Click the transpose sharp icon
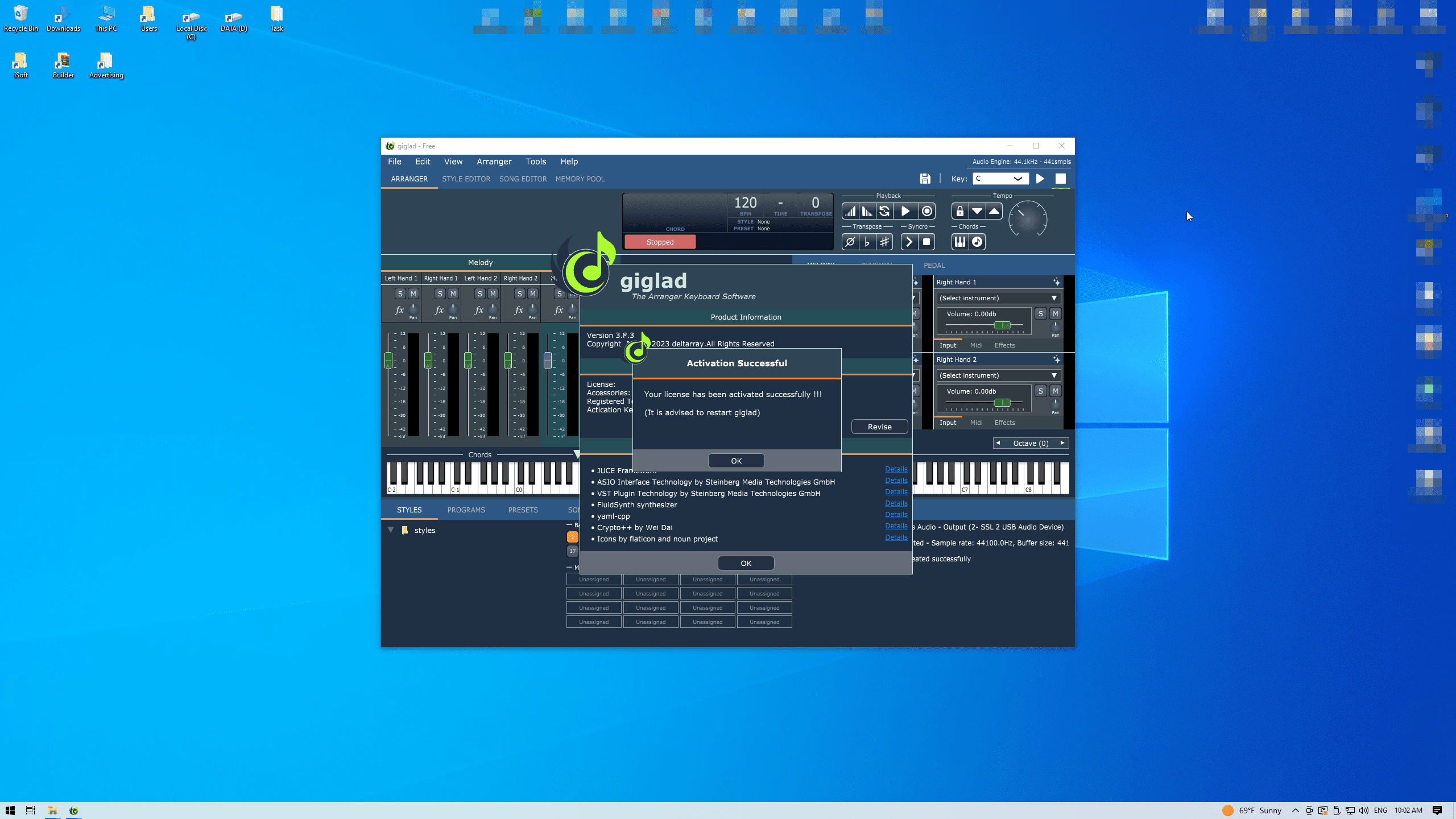This screenshot has height=819, width=1456. click(x=884, y=242)
